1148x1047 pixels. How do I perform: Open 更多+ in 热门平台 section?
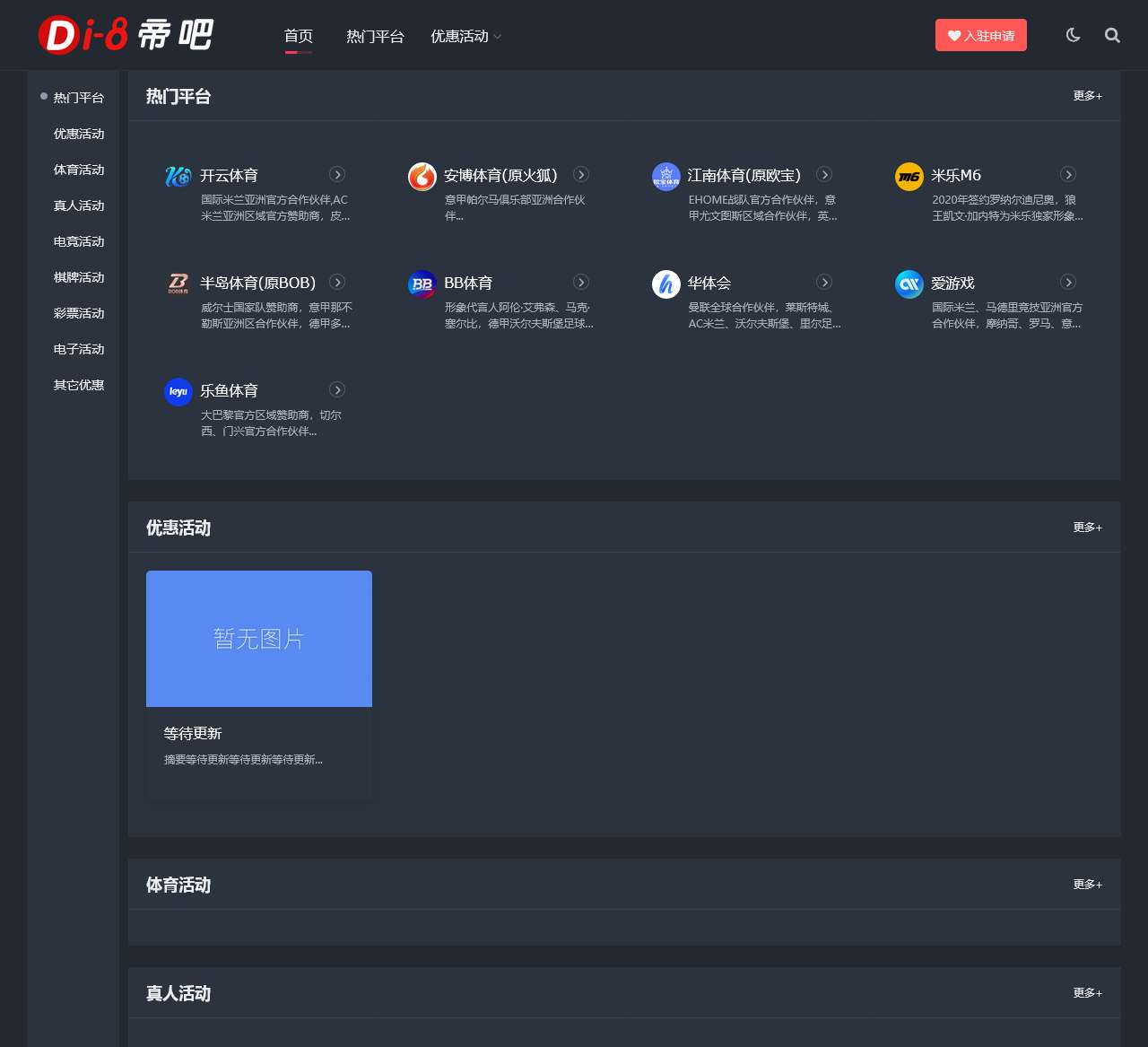(1088, 95)
